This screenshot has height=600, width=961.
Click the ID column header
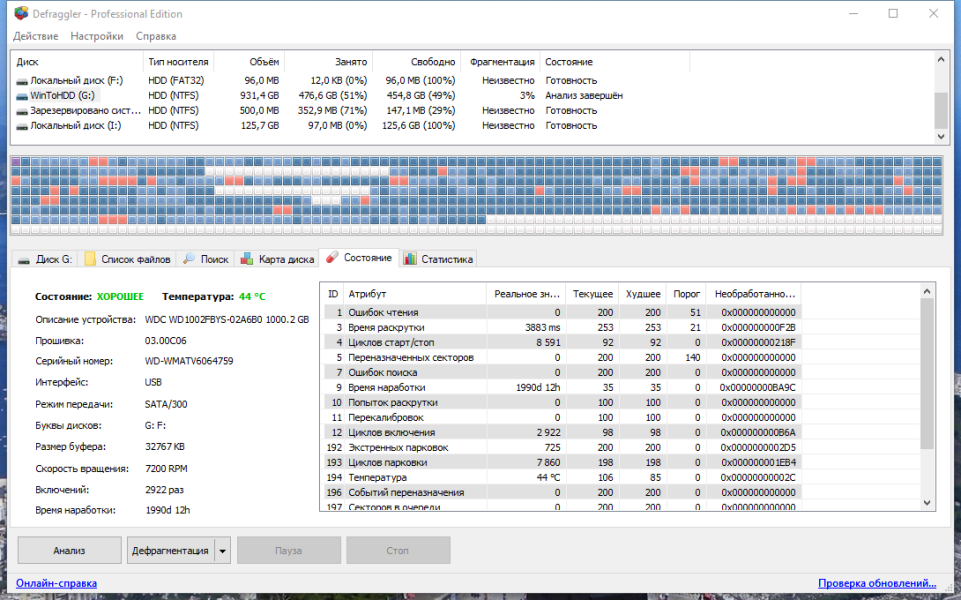[x=333, y=294]
